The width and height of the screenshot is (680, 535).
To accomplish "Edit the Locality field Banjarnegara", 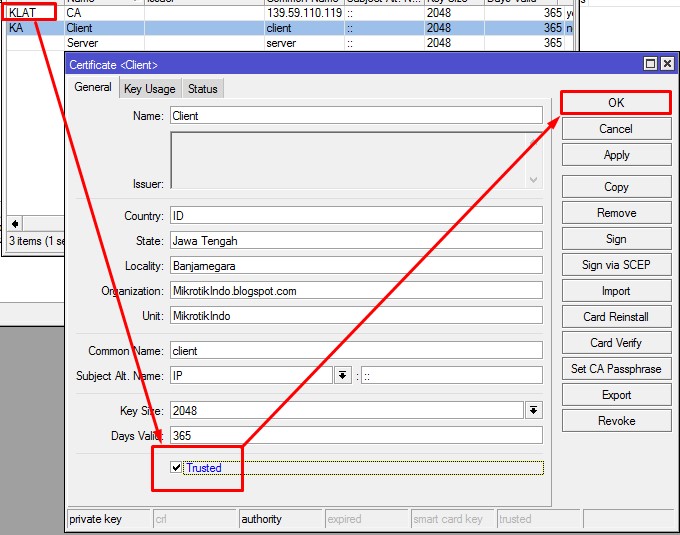I will (356, 266).
